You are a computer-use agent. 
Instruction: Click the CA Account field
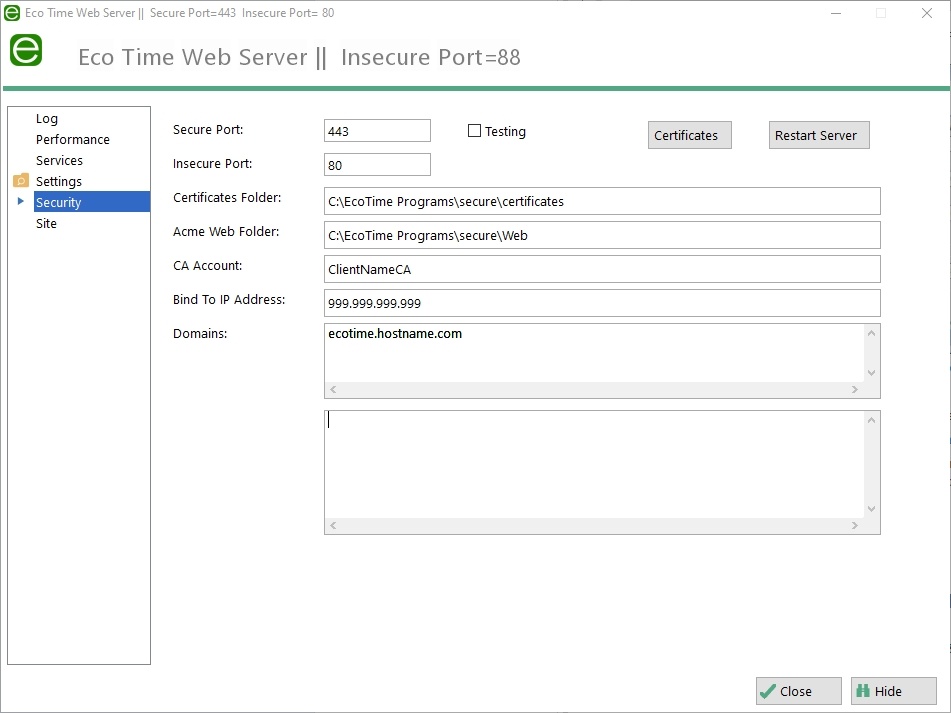click(602, 269)
